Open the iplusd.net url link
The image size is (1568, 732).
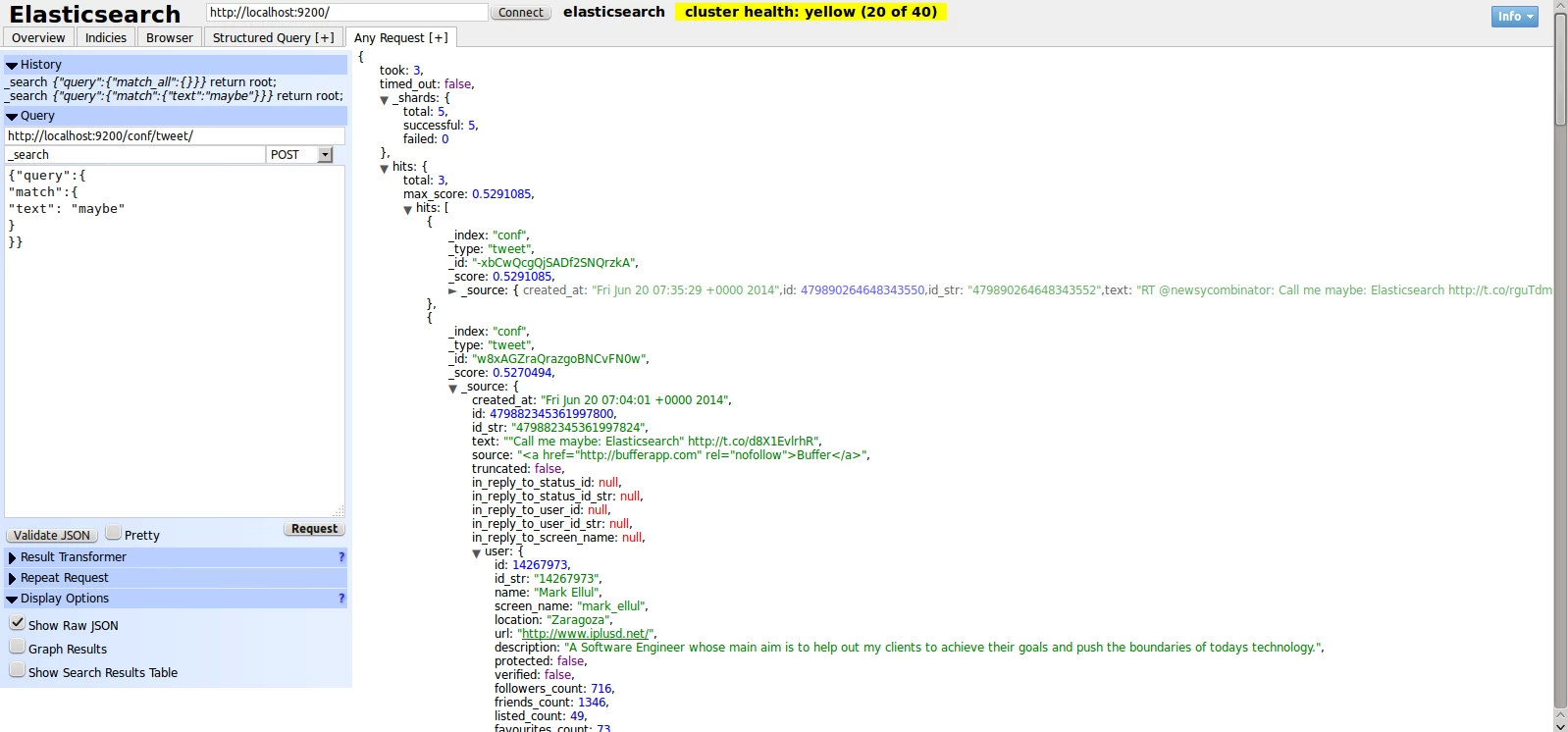pyautogui.click(x=586, y=634)
